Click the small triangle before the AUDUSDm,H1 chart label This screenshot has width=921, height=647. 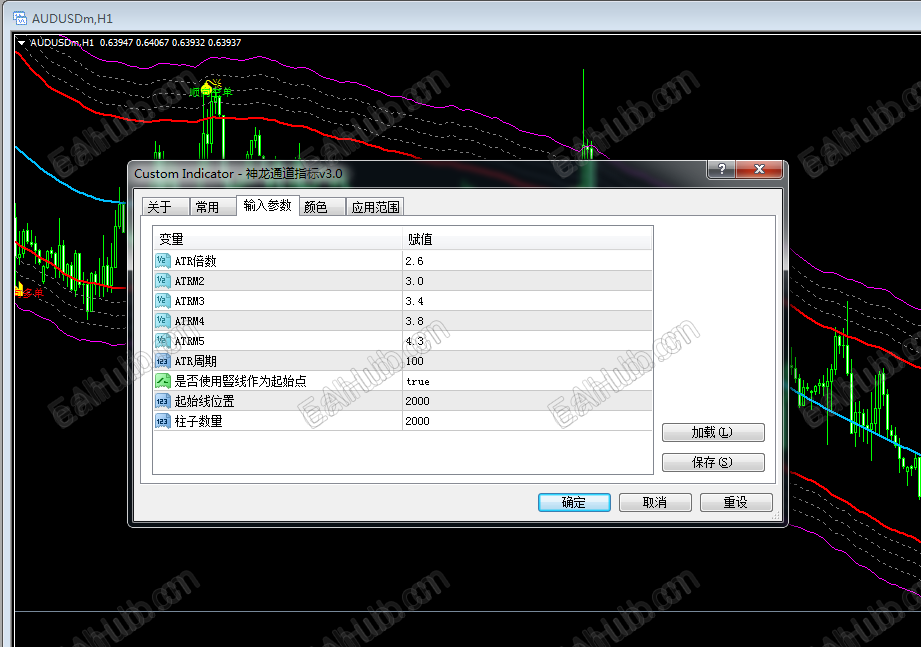point(21,42)
